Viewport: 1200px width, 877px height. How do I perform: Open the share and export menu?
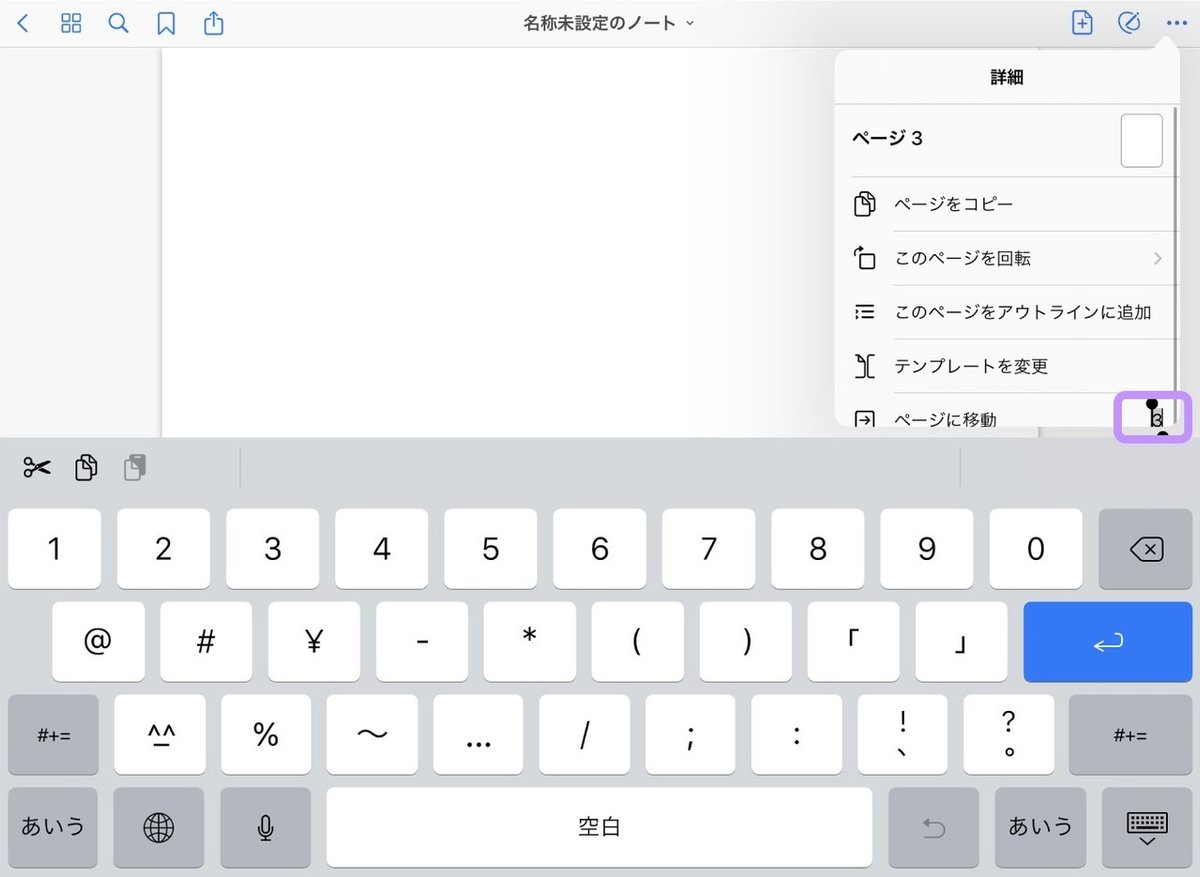[x=212, y=23]
